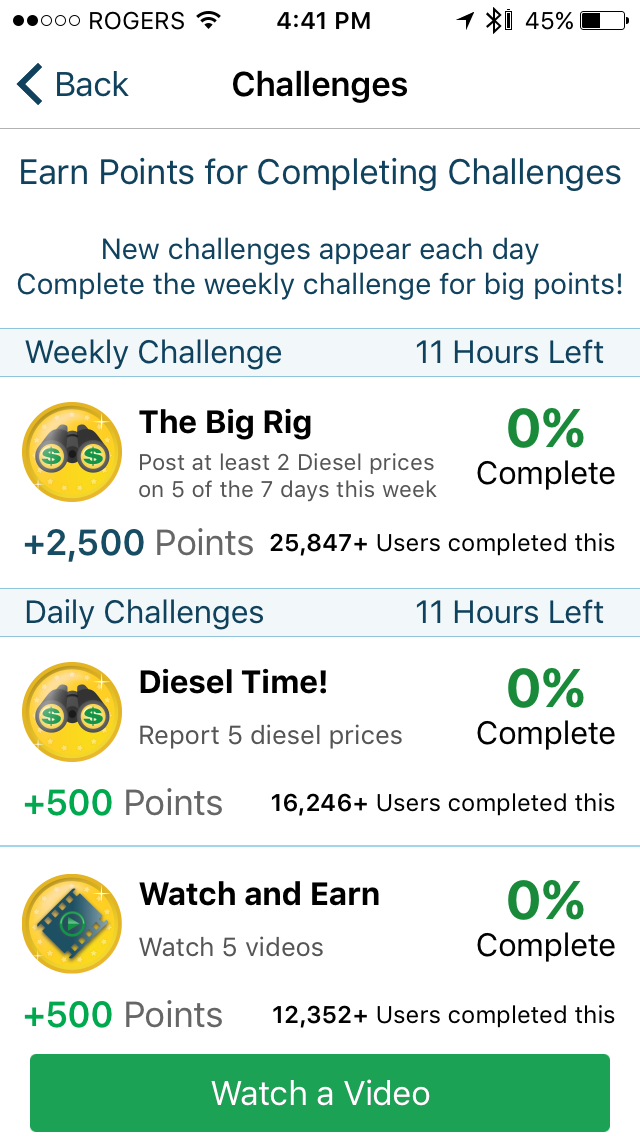Tap the Back text link

(x=92, y=85)
